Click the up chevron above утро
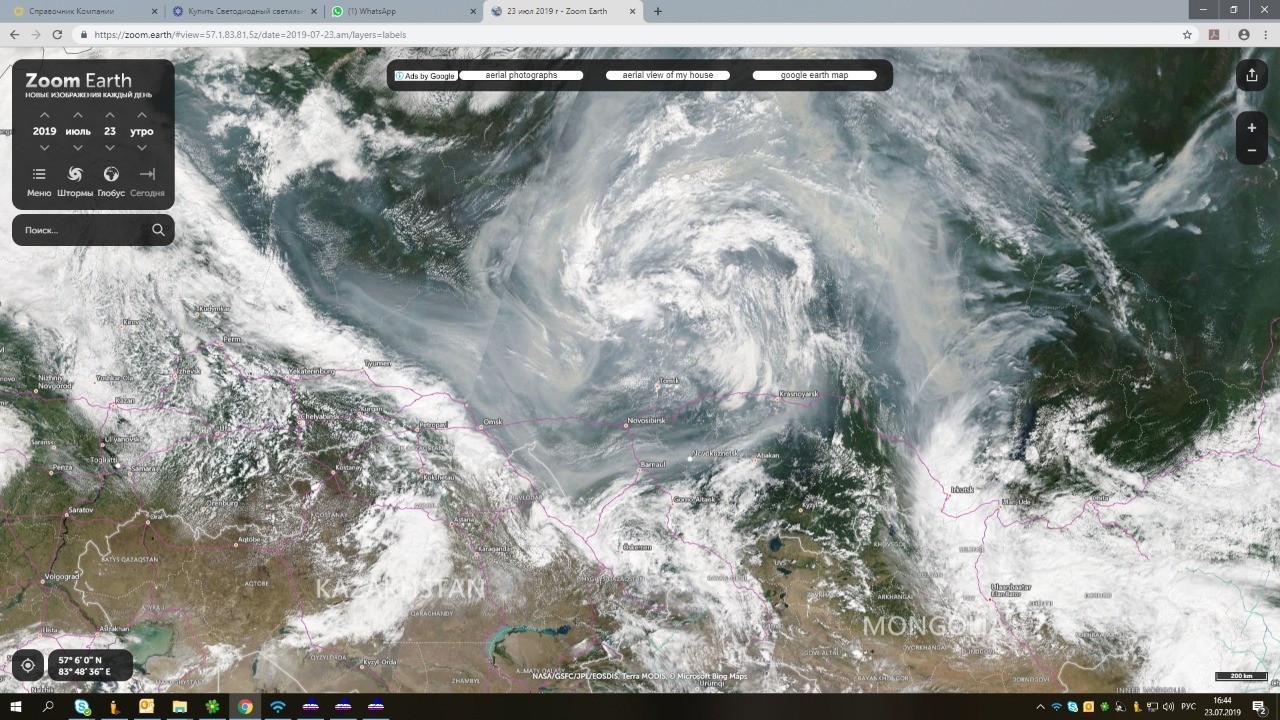The image size is (1280, 720). point(142,115)
